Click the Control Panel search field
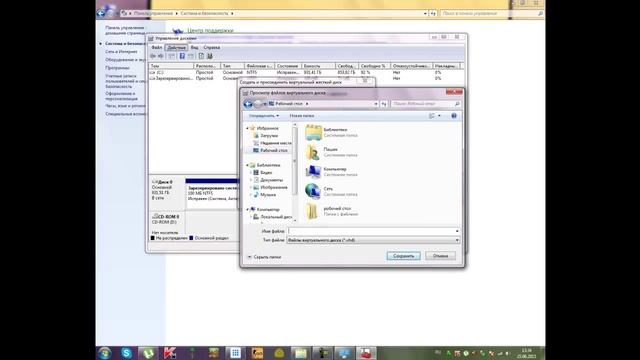This screenshot has height=360, width=640. click(x=492, y=13)
